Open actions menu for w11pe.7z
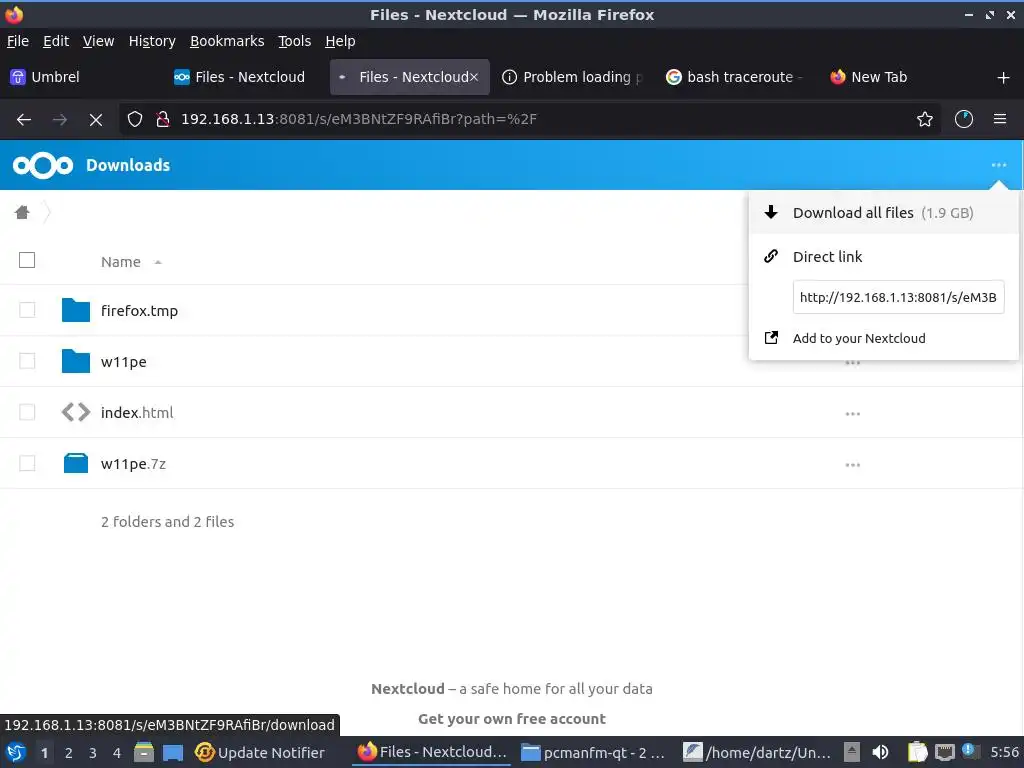The width and height of the screenshot is (1024, 768). 852,464
